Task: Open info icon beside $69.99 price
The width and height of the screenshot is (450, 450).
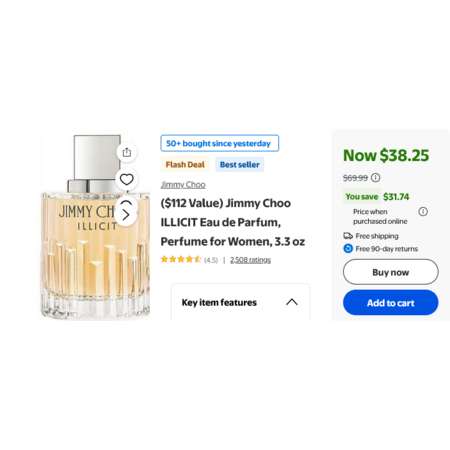Action: point(376,177)
